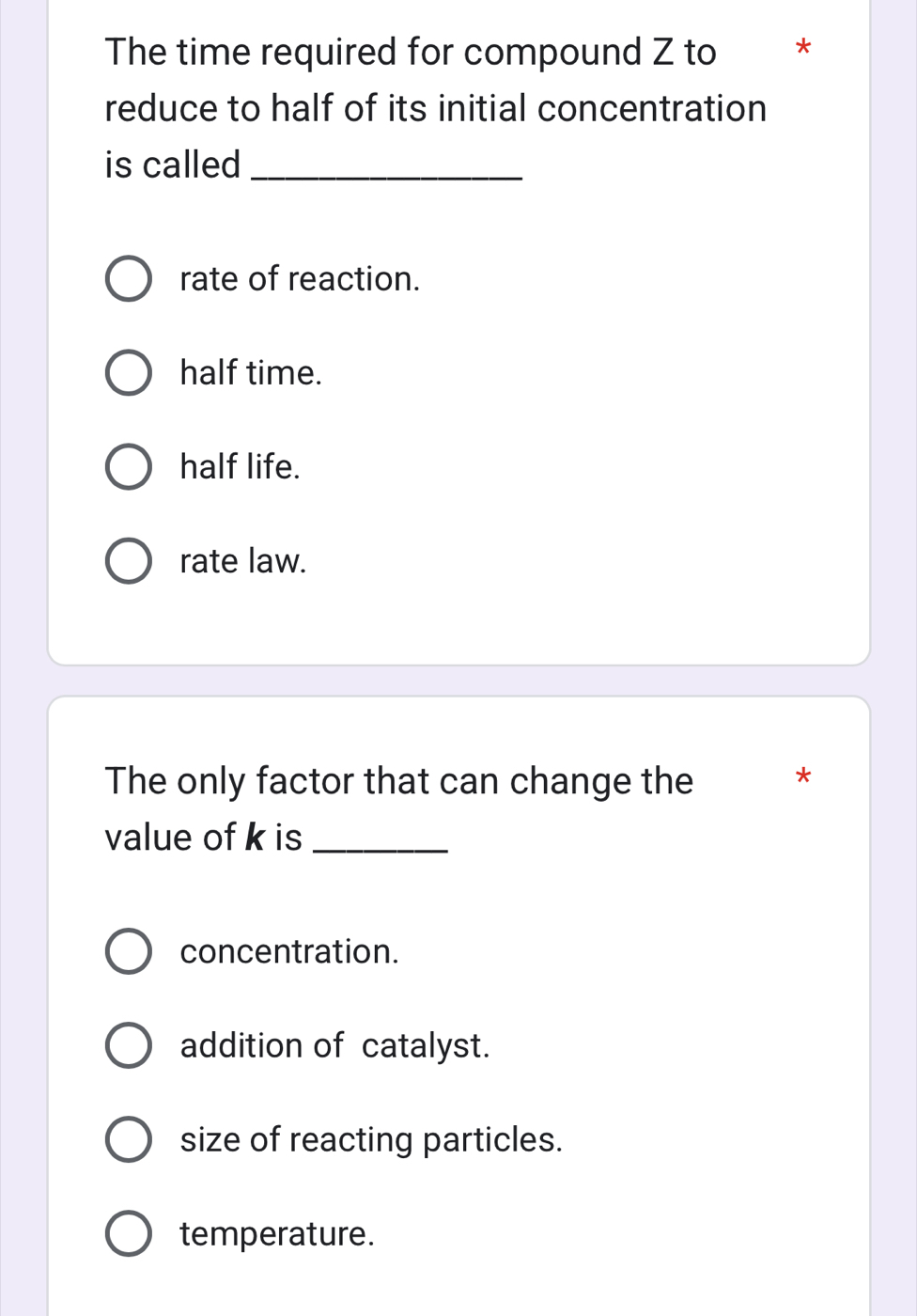
Task: Click the 'temperature.' answer text
Action: (x=277, y=1233)
